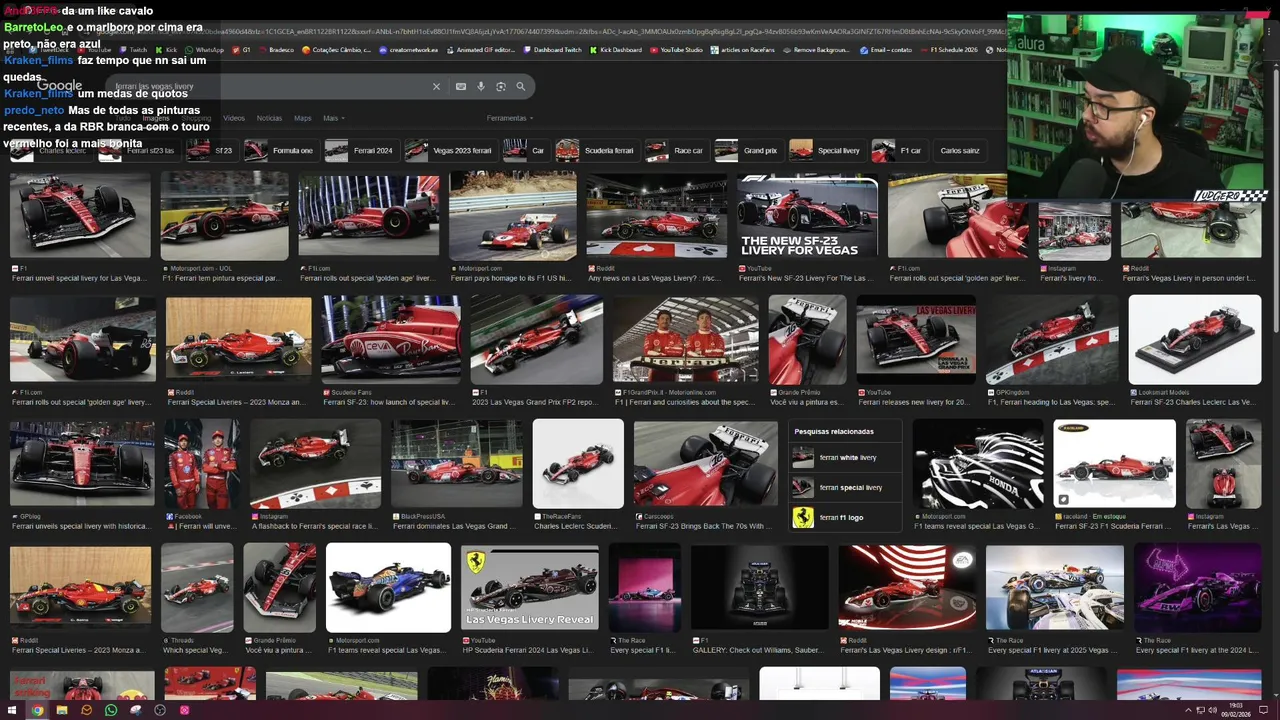The height and width of the screenshot is (720, 1280).
Task: Filter images by Vegas 2023 ferrari chip
Action: pos(450,150)
